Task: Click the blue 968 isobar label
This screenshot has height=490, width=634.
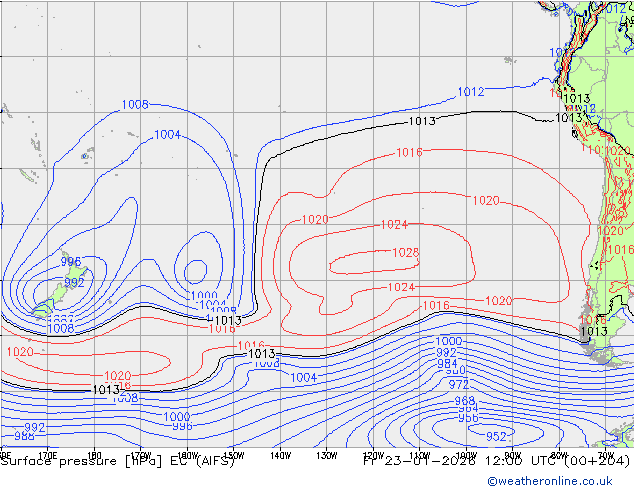Action: 465,401
